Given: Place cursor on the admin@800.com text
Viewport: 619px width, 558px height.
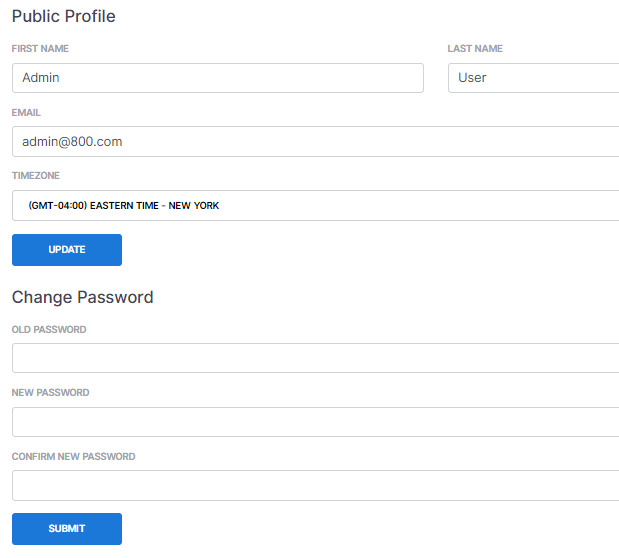Looking at the screenshot, I should [x=72, y=142].
